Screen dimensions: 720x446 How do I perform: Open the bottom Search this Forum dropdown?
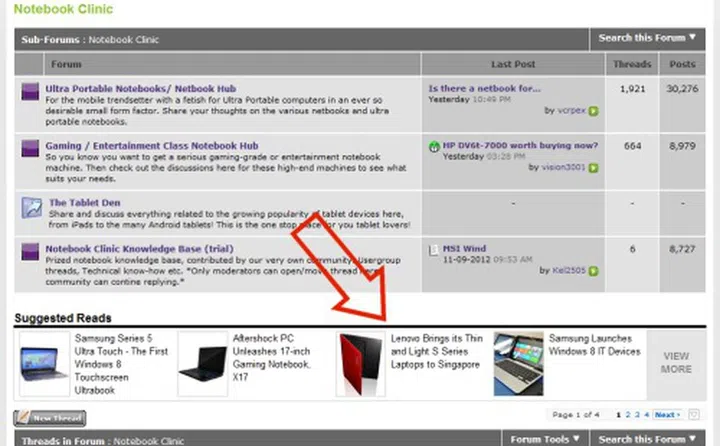tap(648, 439)
